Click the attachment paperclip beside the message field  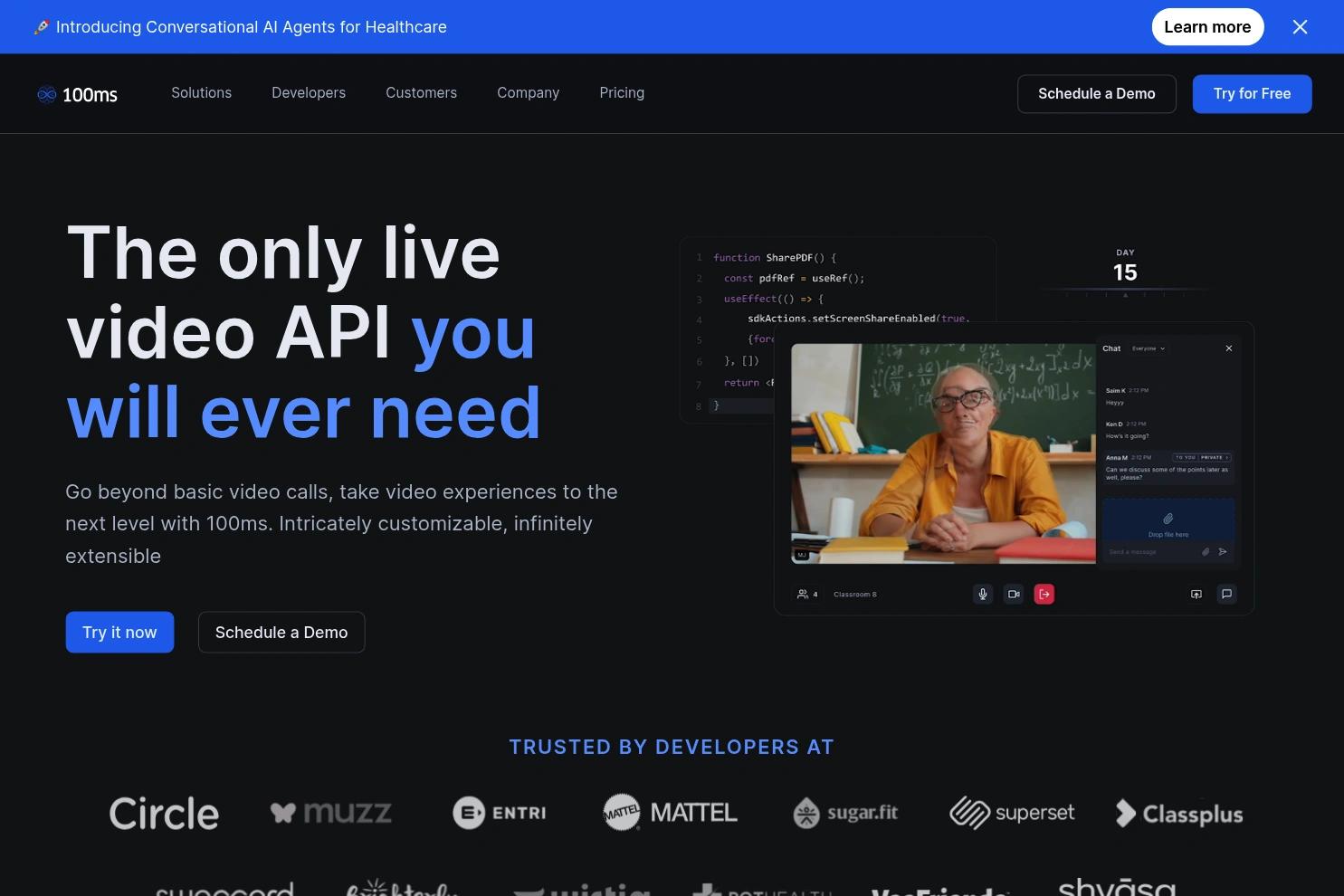(1206, 551)
